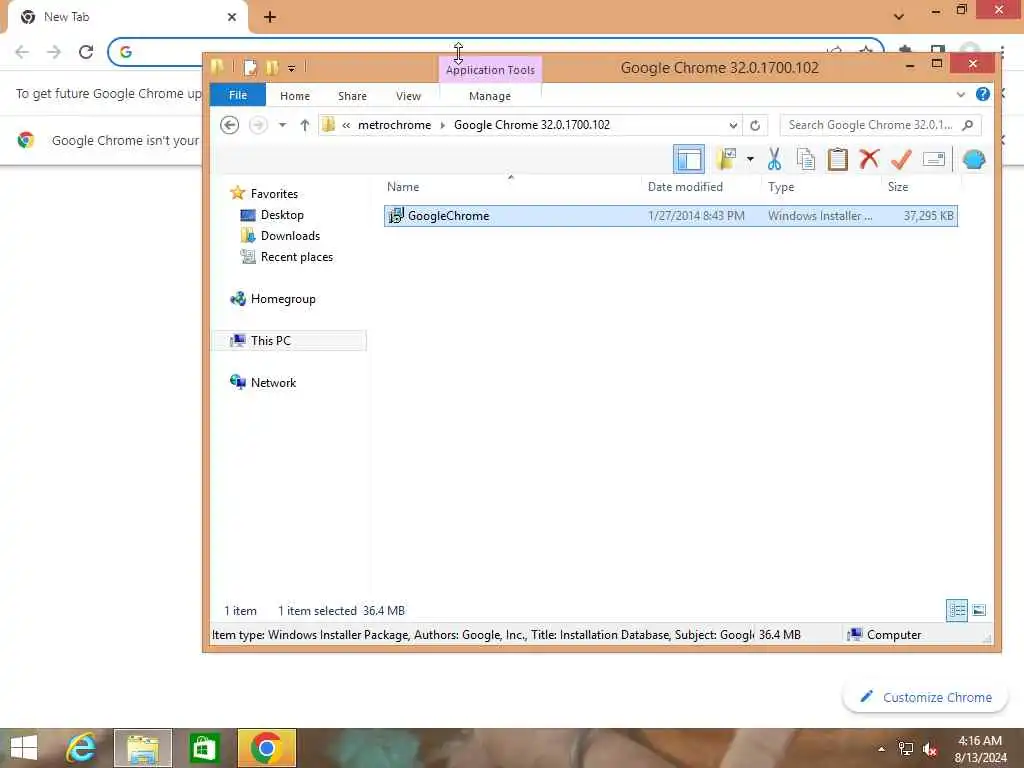Select the GoogleChrome installer file
The width and height of the screenshot is (1024, 768).
pos(671,216)
